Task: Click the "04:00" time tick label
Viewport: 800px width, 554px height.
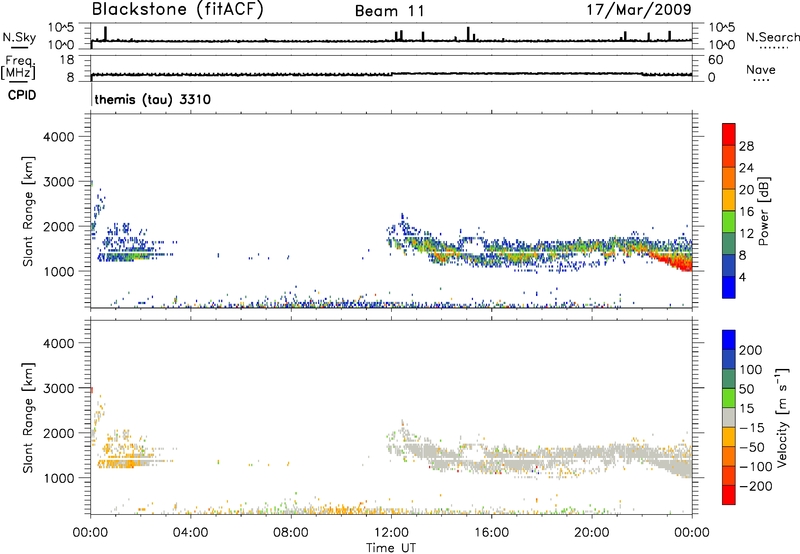Action: pos(190,533)
